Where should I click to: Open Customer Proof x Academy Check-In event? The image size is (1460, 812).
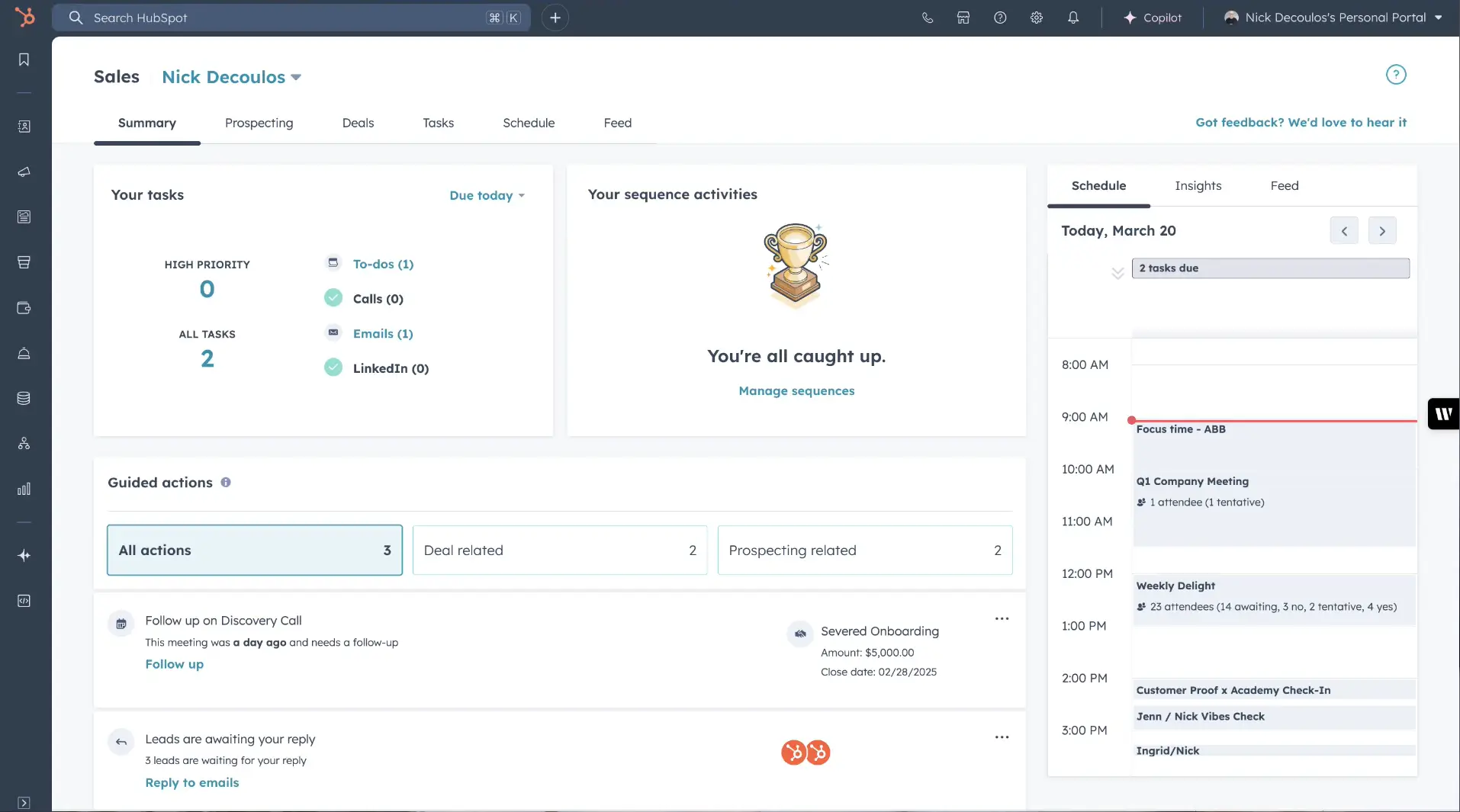(x=1274, y=690)
